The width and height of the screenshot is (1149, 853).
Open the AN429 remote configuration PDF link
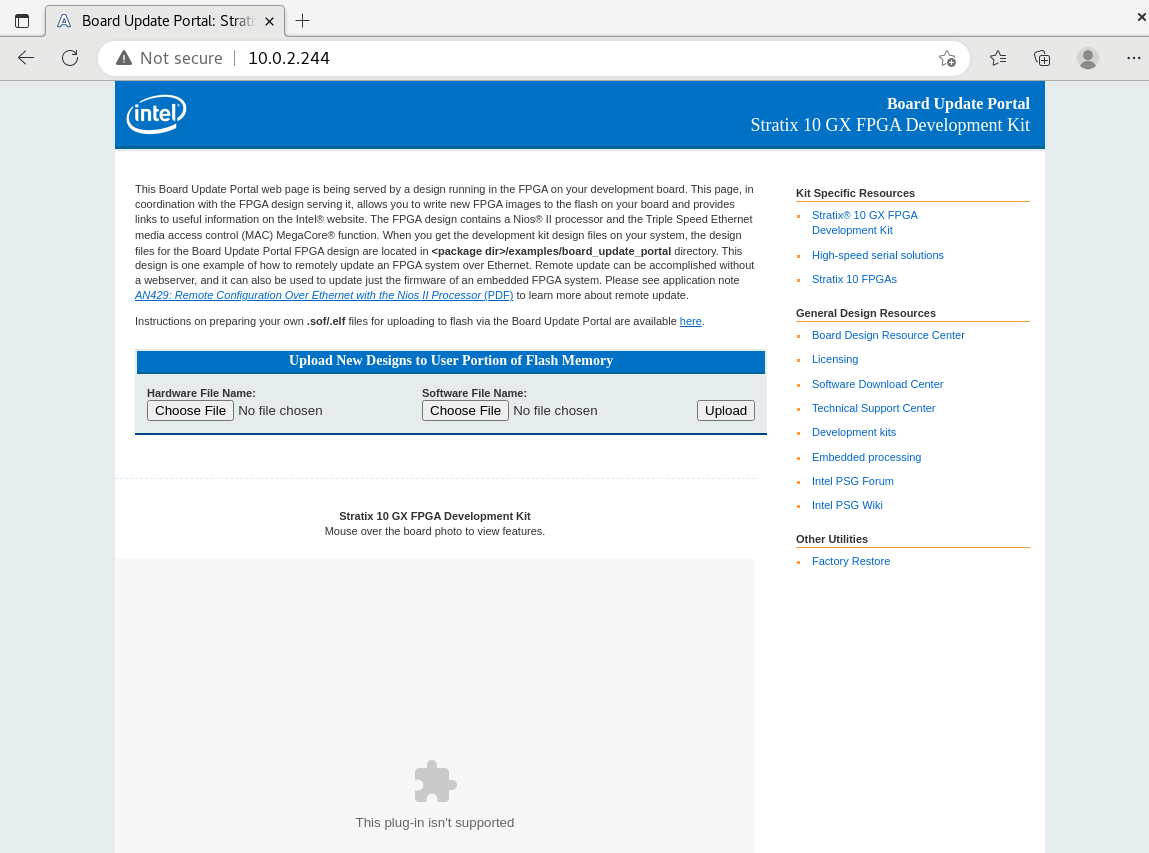click(x=323, y=295)
